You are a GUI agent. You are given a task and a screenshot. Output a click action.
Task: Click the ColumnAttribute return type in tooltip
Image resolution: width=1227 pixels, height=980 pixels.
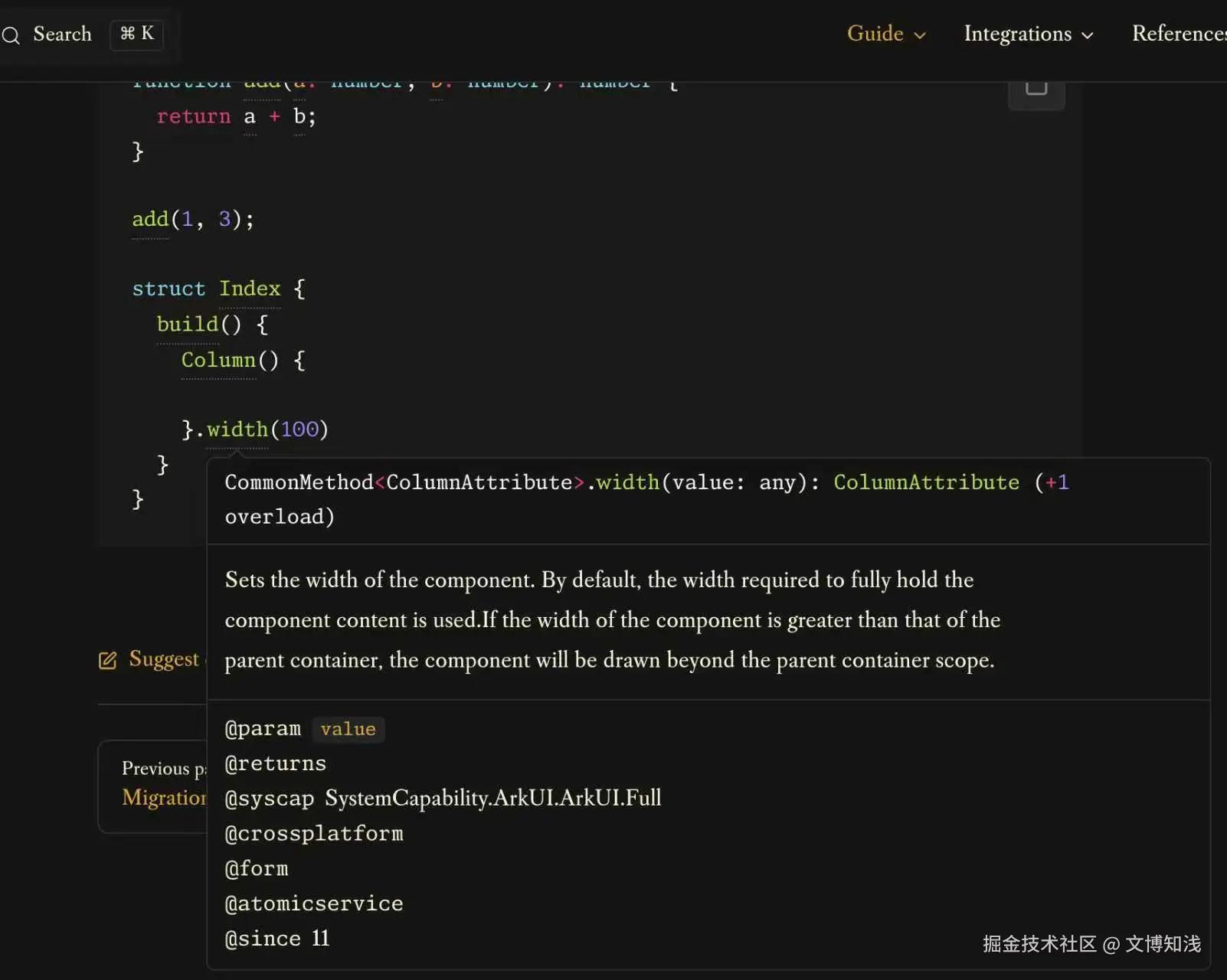[x=926, y=482]
